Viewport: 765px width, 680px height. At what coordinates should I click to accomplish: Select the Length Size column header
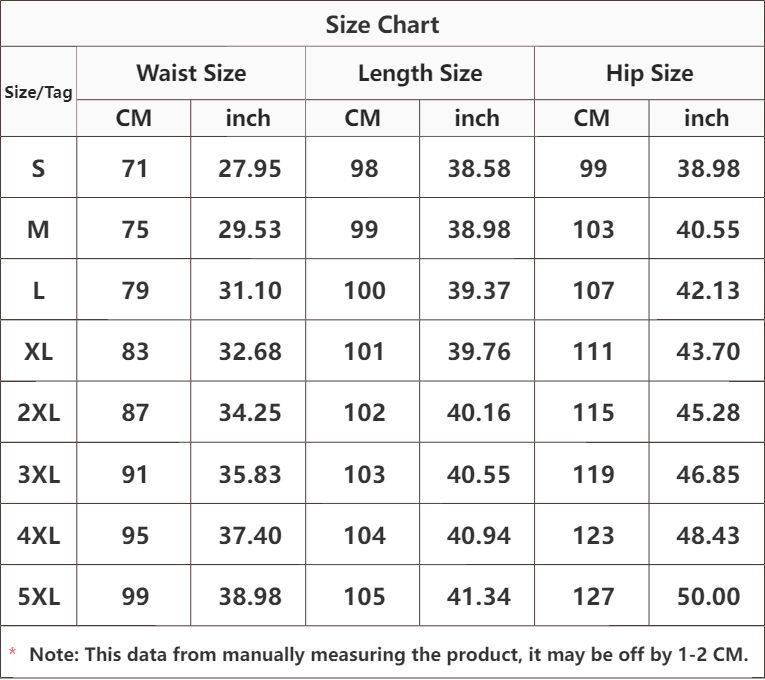(420, 73)
